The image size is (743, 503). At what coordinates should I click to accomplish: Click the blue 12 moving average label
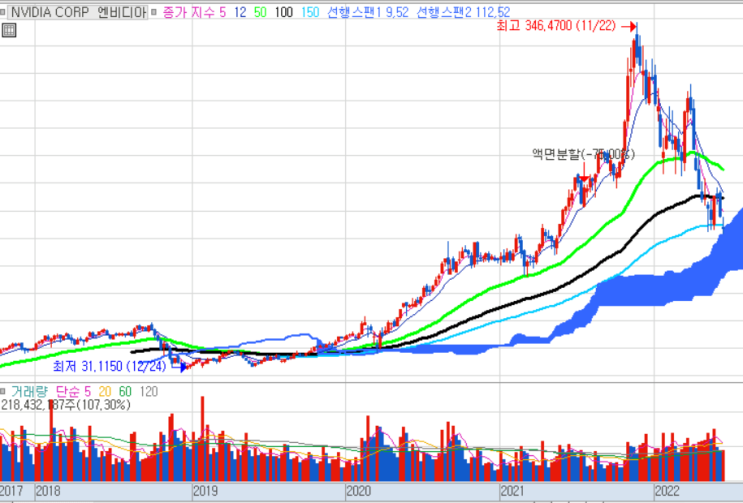click(x=240, y=12)
